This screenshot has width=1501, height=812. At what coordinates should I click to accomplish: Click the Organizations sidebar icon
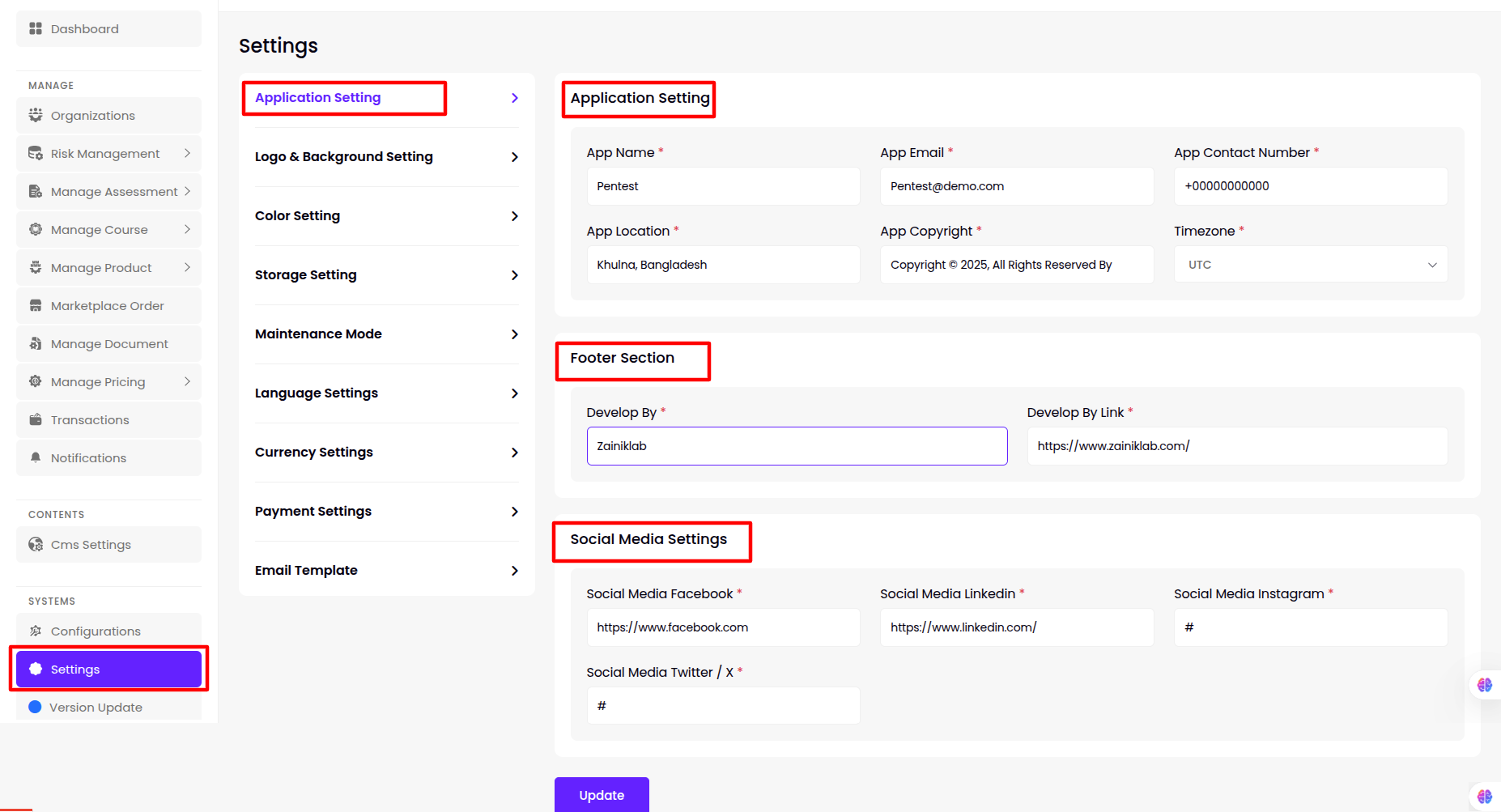point(36,116)
